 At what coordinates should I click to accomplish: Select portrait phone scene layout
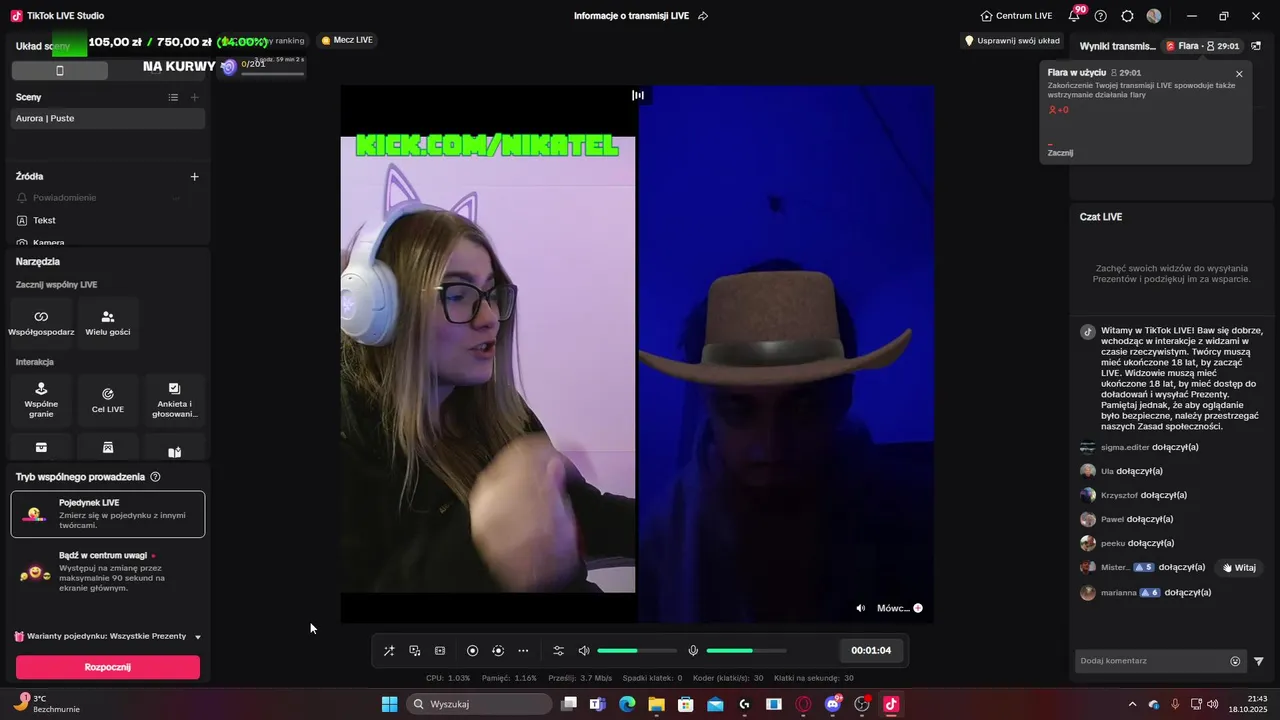pos(60,71)
